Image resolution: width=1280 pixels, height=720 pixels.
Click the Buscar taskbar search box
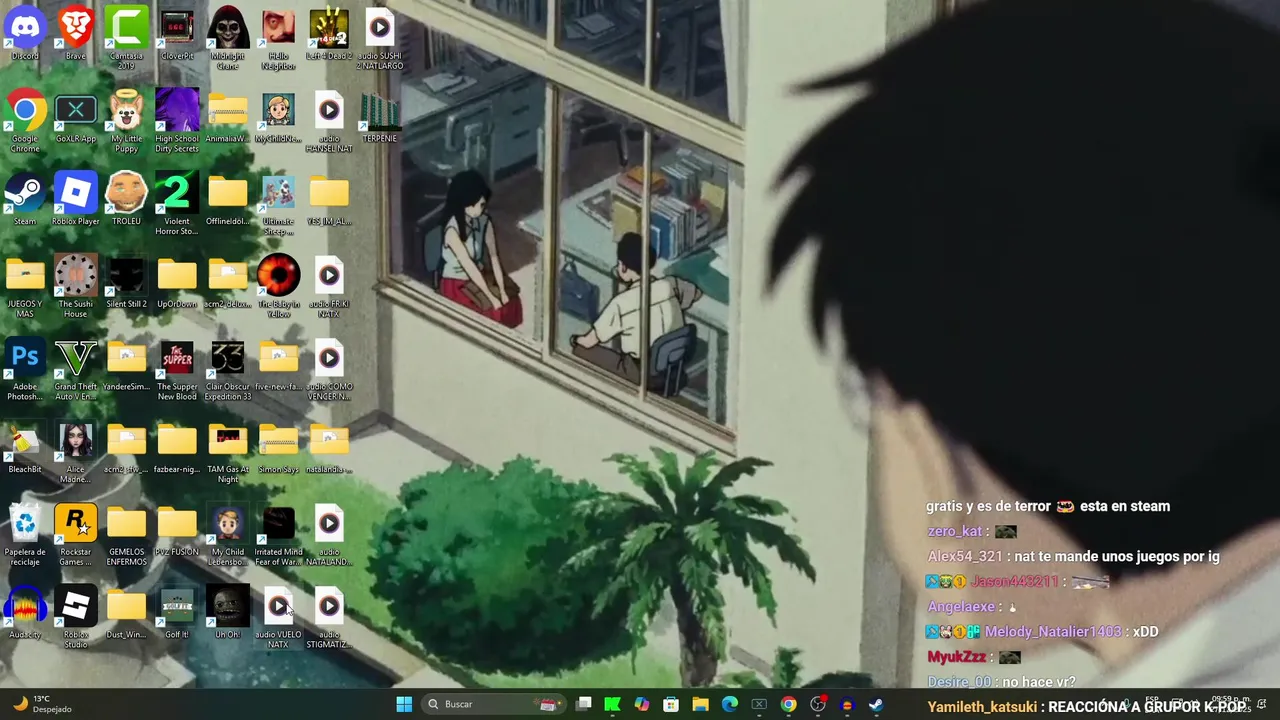click(493, 704)
